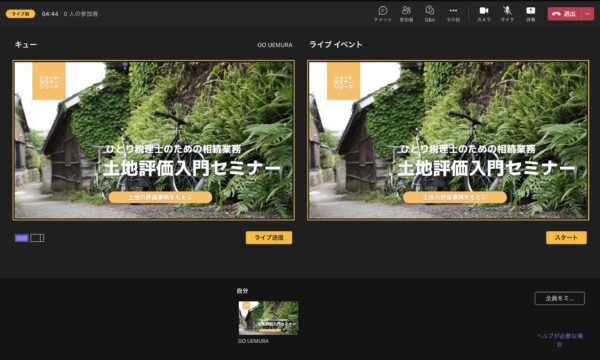Expand the leave button dropdown arrow

tap(588, 14)
